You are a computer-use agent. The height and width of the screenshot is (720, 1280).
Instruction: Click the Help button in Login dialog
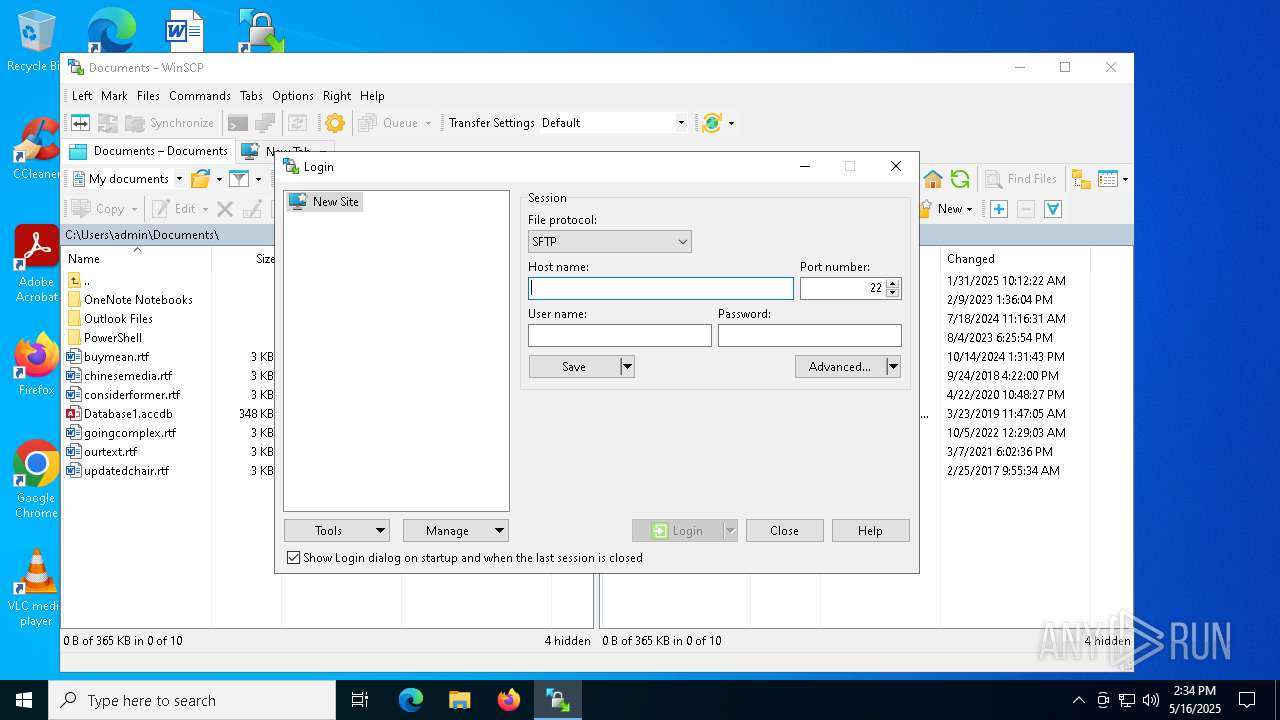coord(870,531)
